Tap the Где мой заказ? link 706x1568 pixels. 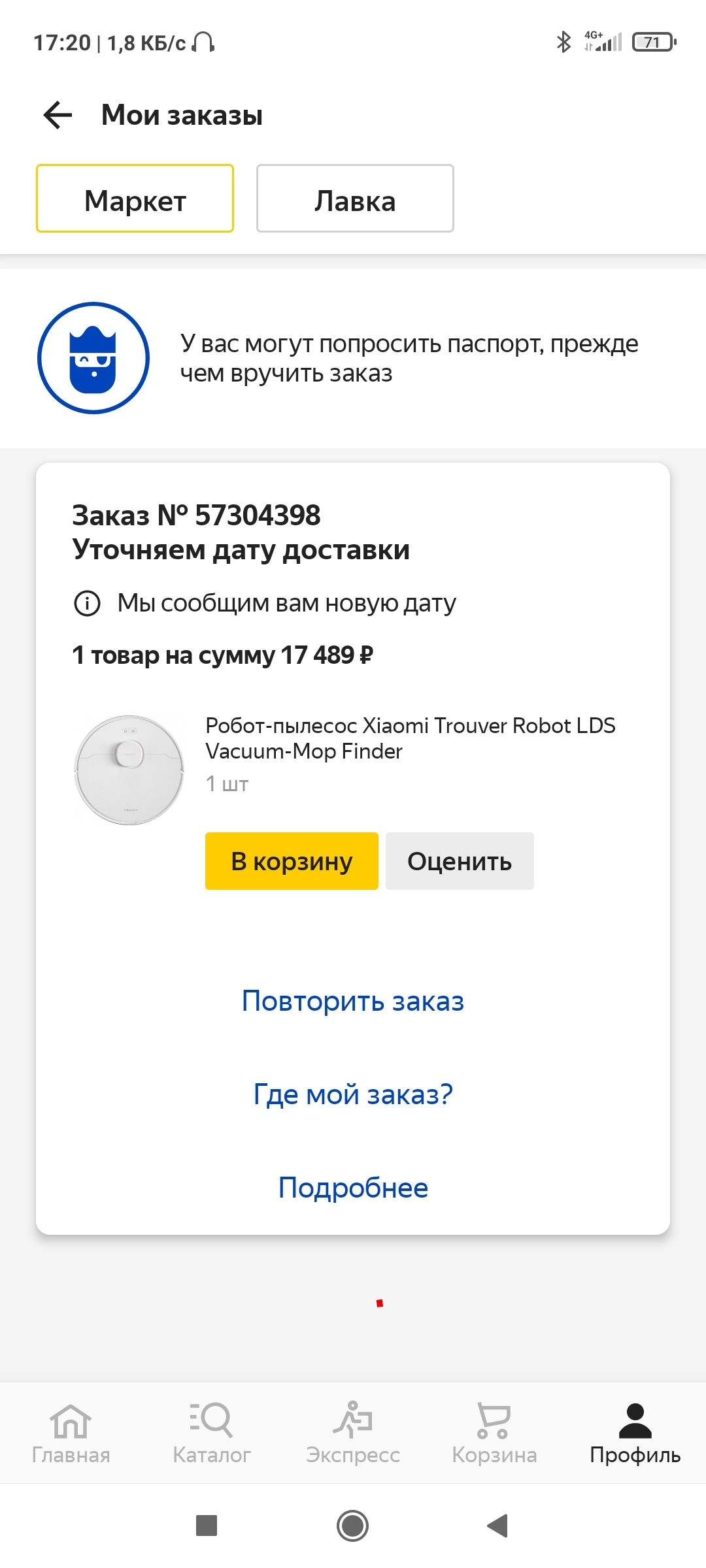[x=353, y=1094]
